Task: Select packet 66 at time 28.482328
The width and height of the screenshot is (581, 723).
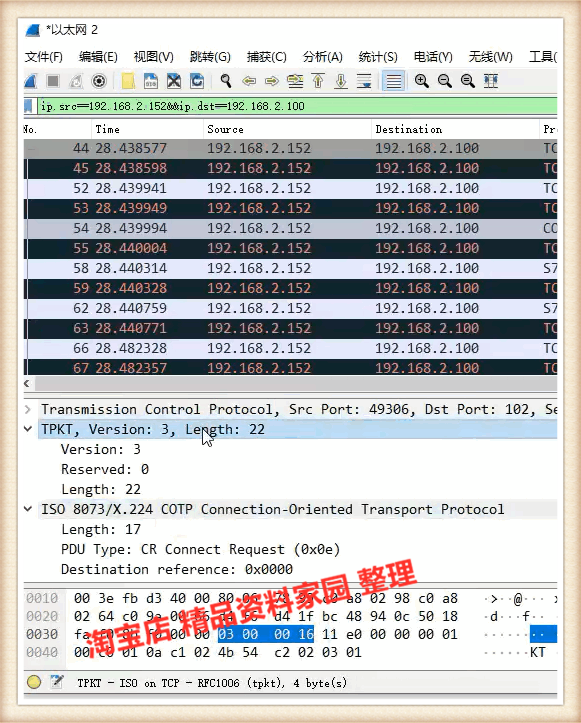Action: click(x=290, y=348)
